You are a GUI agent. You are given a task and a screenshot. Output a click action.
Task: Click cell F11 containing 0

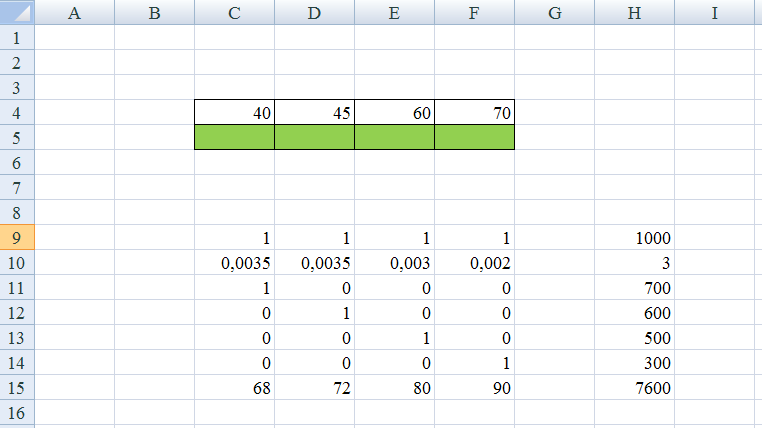point(474,288)
